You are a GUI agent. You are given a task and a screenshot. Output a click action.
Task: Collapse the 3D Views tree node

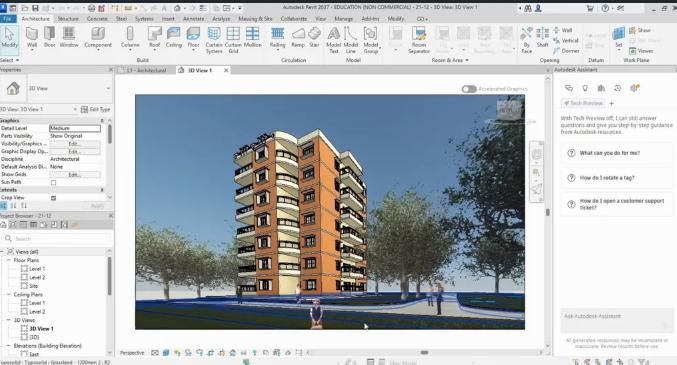[8, 320]
